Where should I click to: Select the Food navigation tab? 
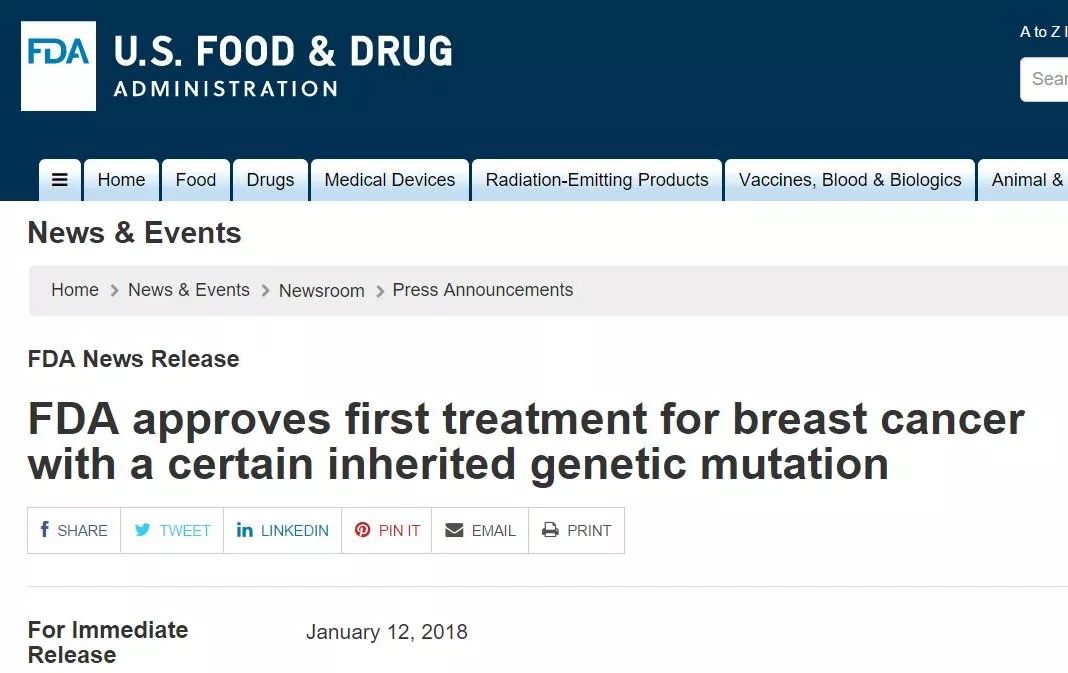point(195,180)
